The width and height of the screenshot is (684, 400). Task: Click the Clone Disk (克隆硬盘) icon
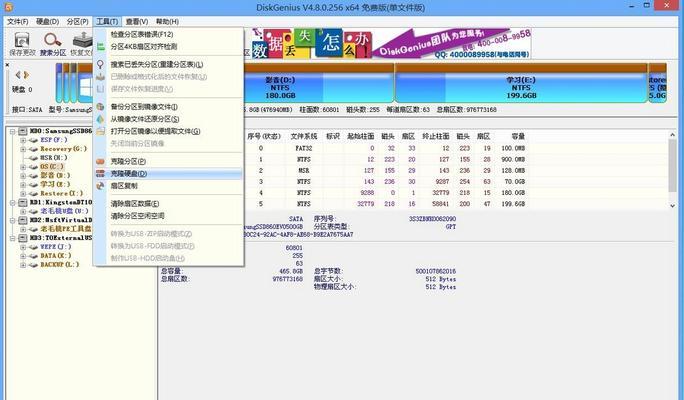101,174
